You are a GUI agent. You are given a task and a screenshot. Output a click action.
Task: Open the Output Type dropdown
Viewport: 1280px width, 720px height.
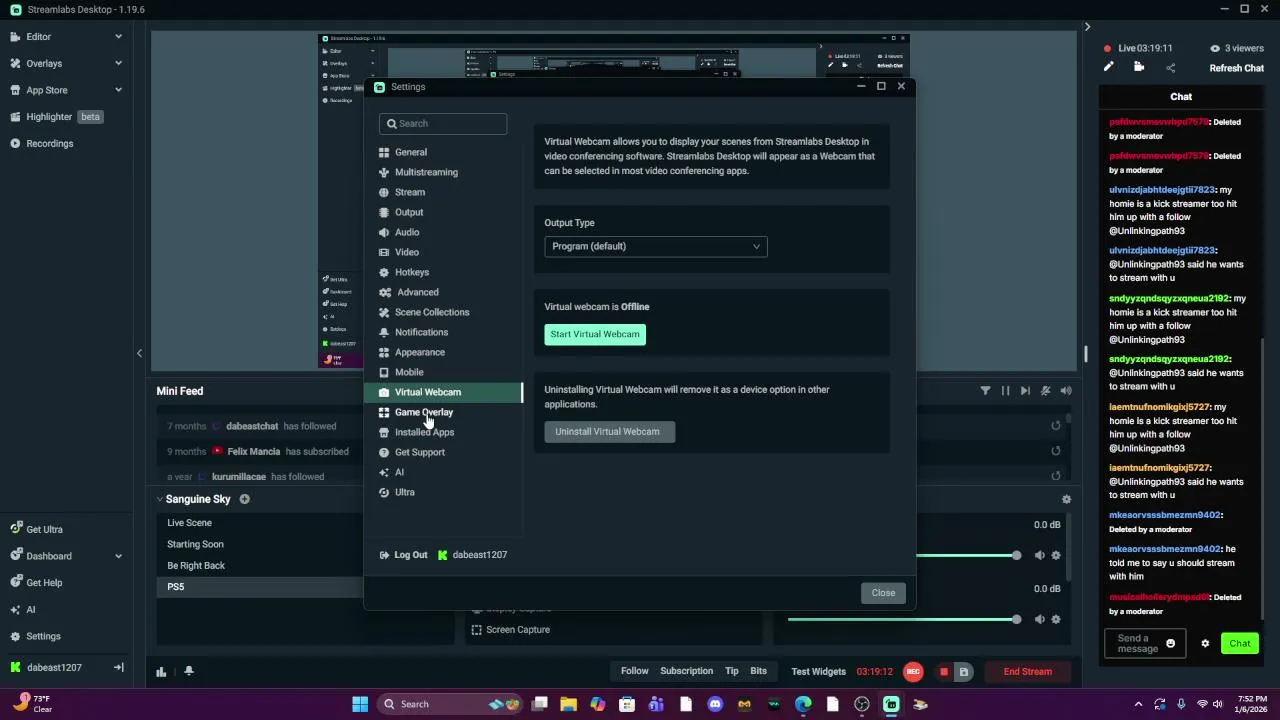(x=655, y=246)
